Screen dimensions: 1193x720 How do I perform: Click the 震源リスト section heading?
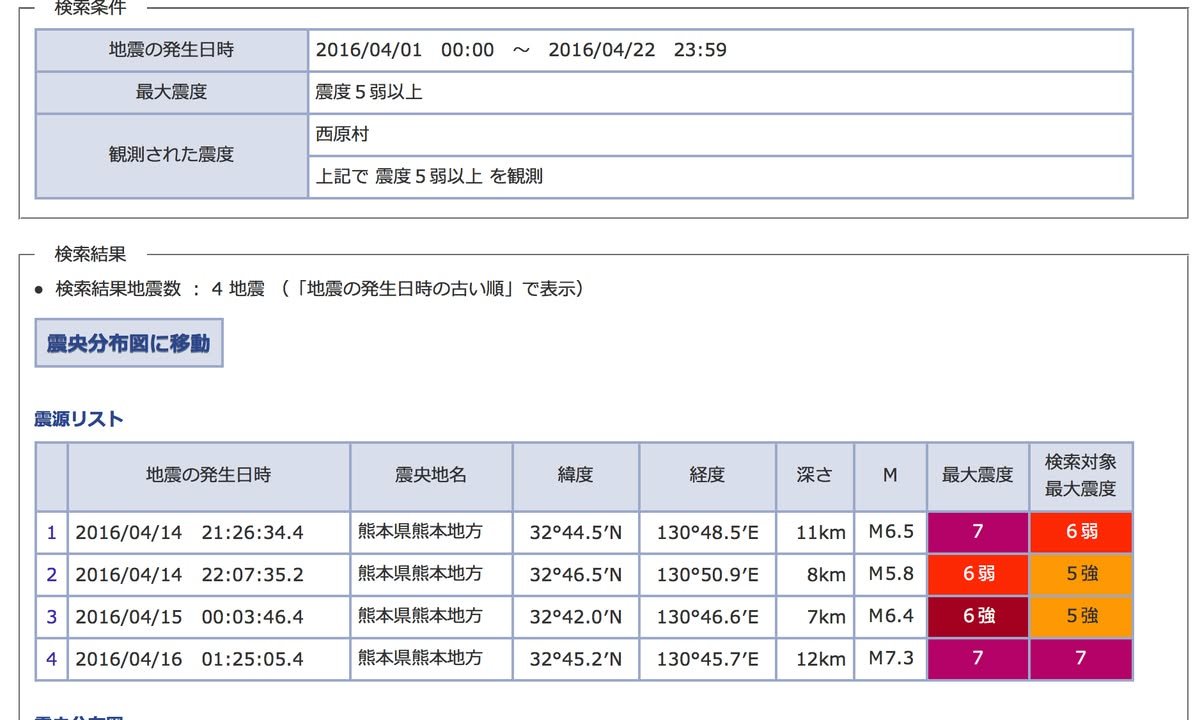79,419
